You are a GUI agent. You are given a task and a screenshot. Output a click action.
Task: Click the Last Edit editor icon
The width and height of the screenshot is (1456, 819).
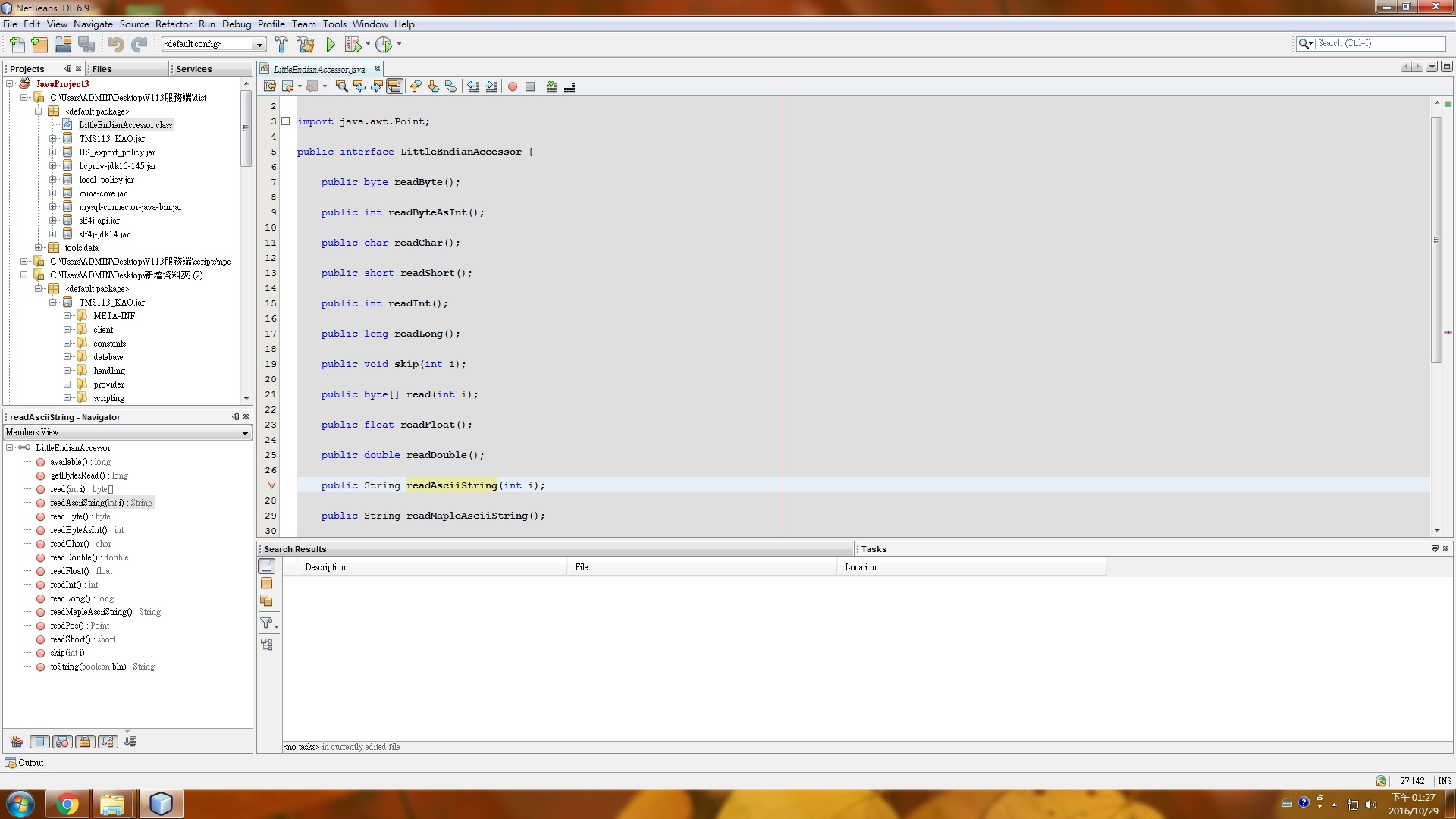(x=270, y=86)
